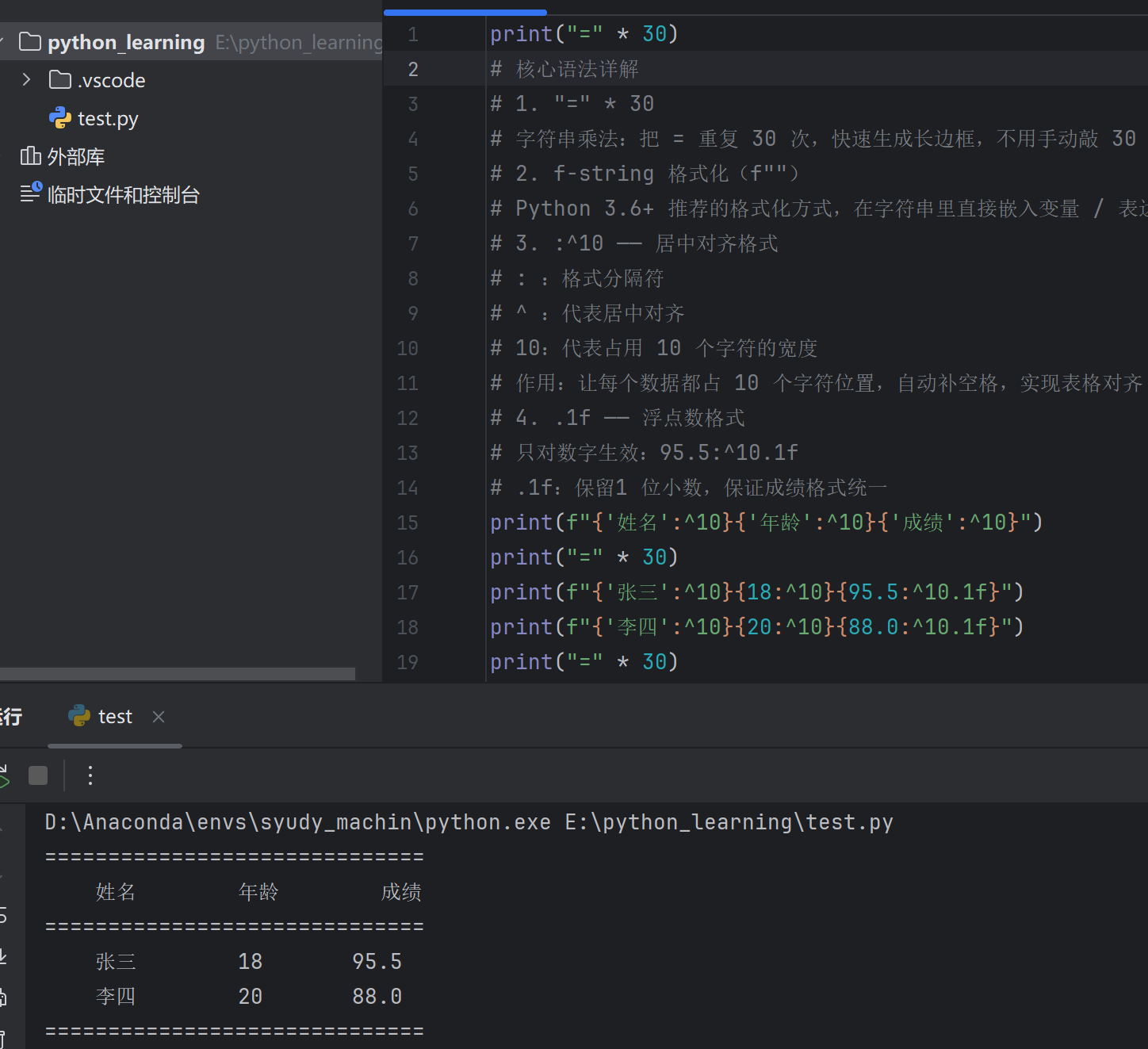Click the equals-sign line above the 姓名 header
This screenshot has width=1148, height=1049.
pos(235,857)
